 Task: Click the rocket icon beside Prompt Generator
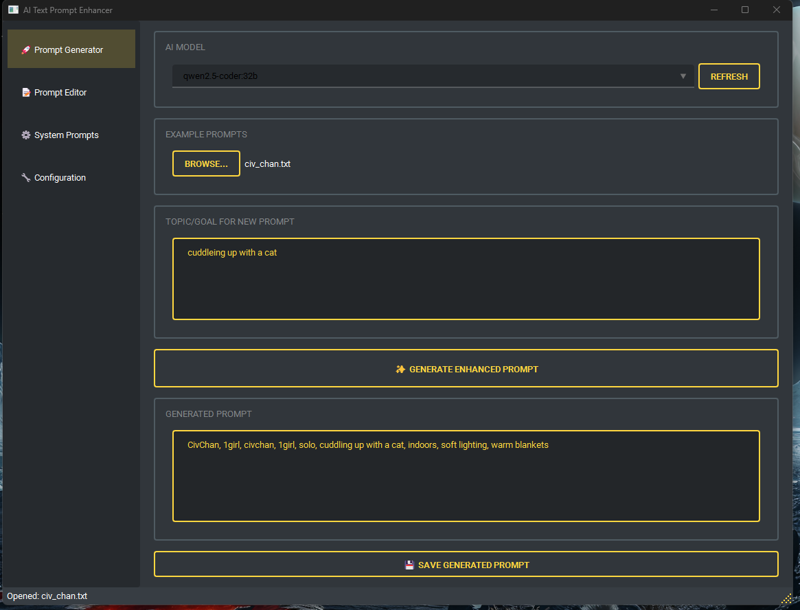coord(26,49)
